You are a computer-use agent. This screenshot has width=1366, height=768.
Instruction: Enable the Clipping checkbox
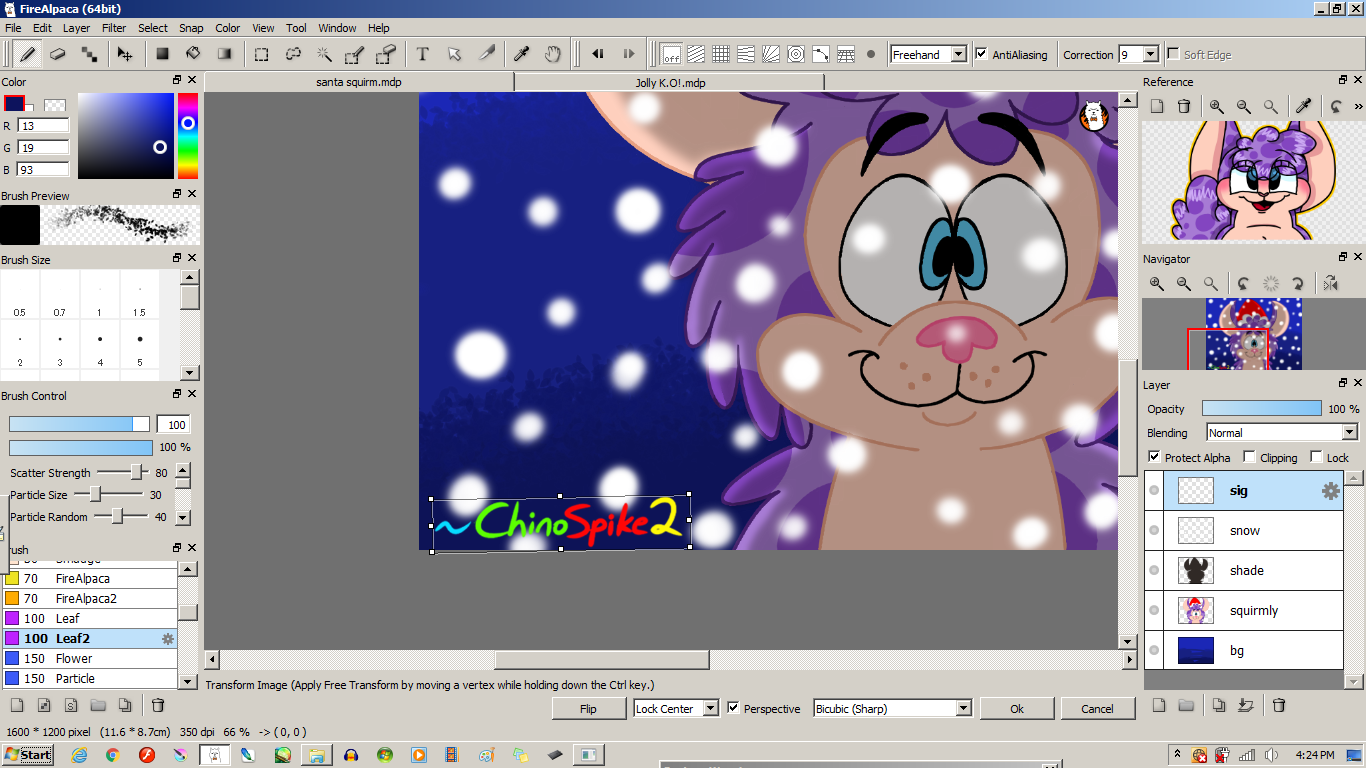pyautogui.click(x=1250, y=457)
